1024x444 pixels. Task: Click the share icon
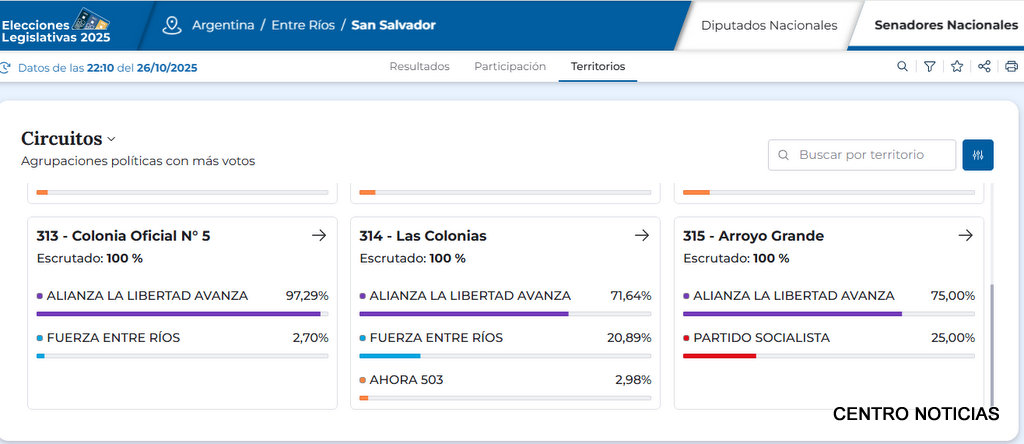point(984,67)
